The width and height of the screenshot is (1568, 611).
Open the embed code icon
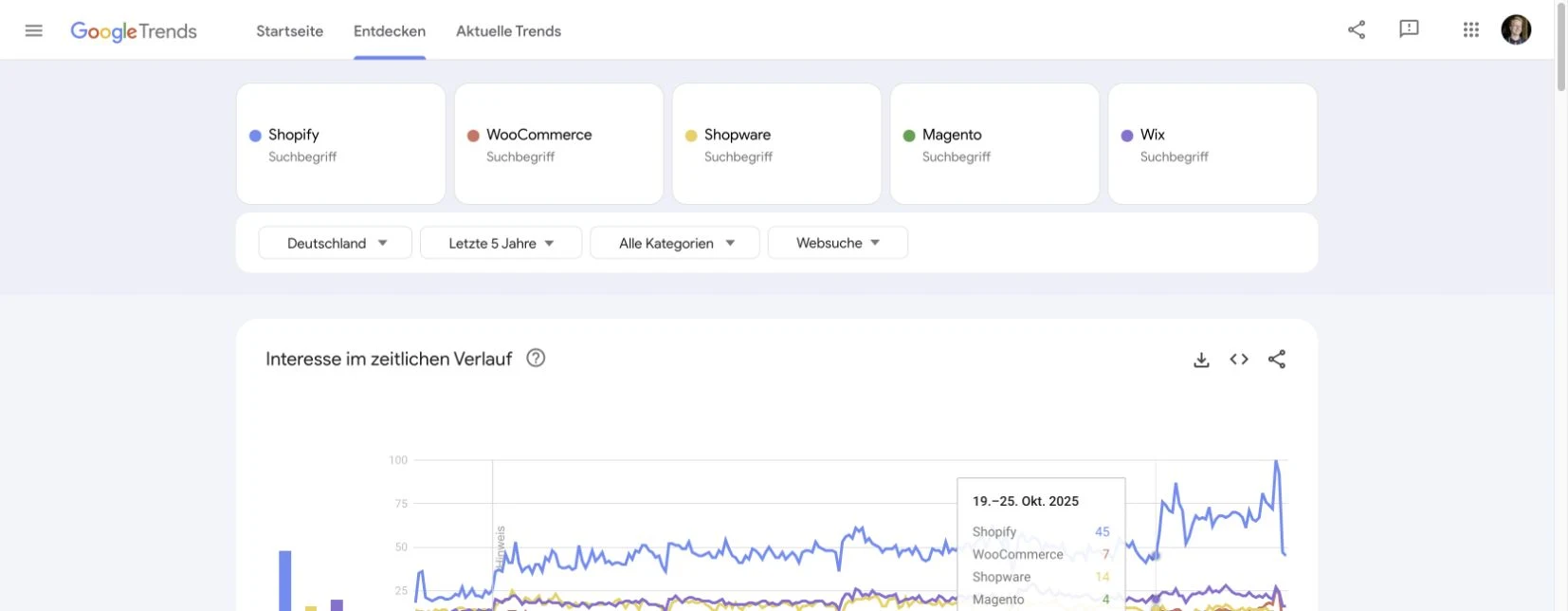[x=1239, y=360]
